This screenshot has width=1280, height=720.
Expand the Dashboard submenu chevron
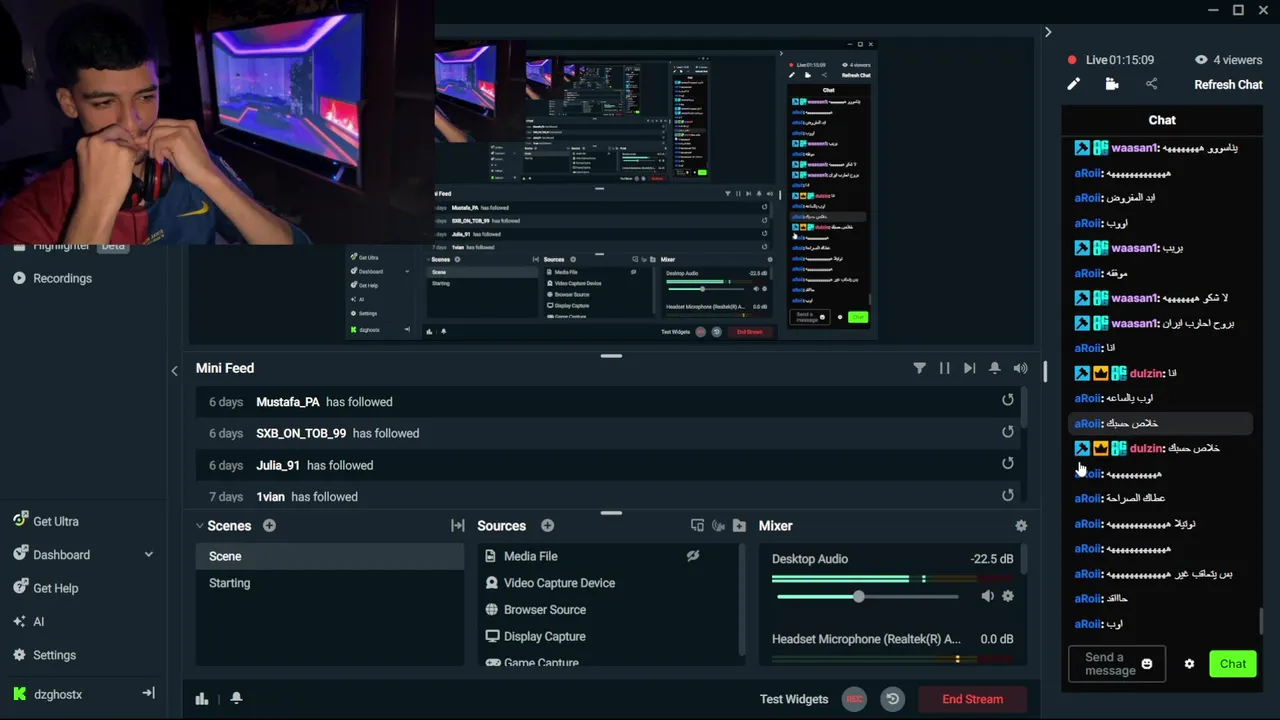(x=149, y=555)
